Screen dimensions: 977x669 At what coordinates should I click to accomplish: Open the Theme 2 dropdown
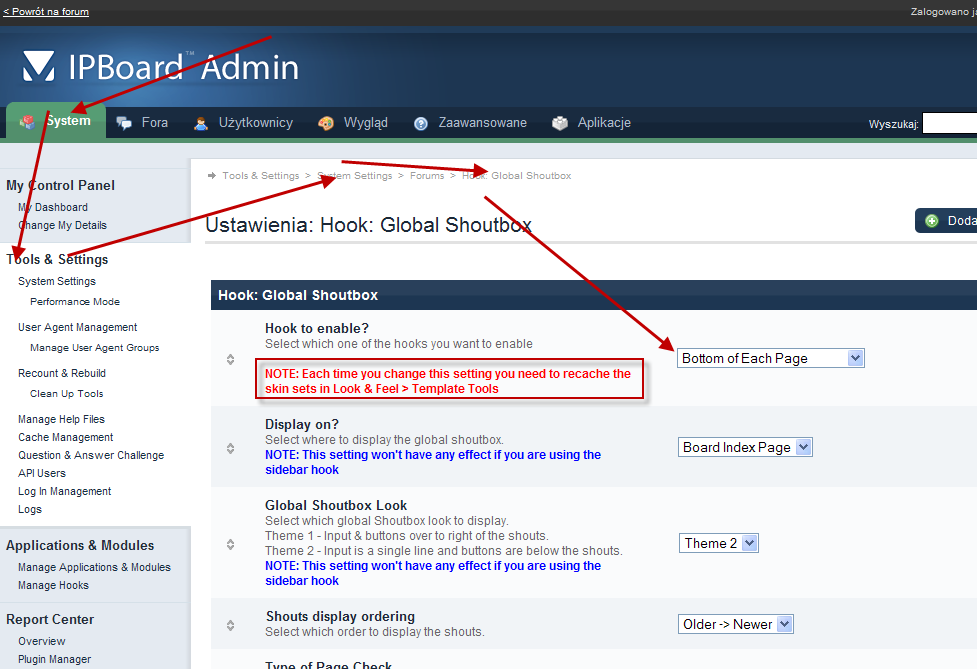click(x=719, y=543)
